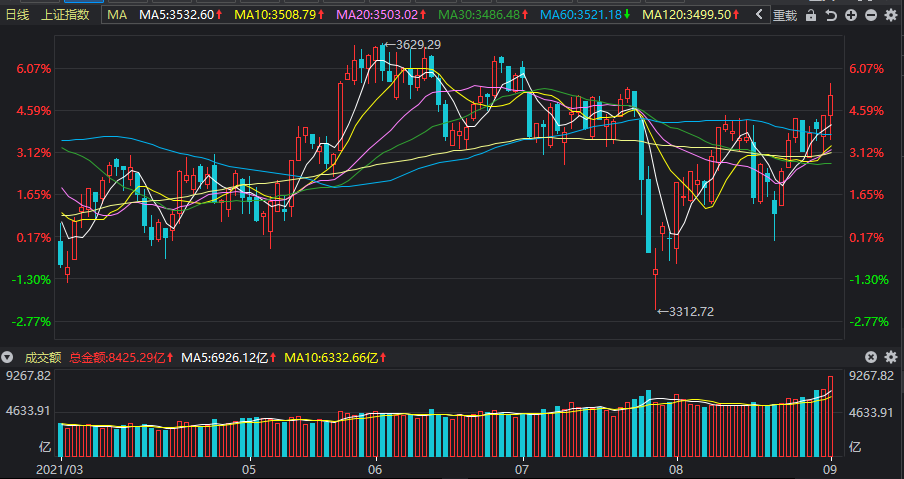Click the 3629.29 high price marker
Screen dimensions: 904x479
(413, 44)
